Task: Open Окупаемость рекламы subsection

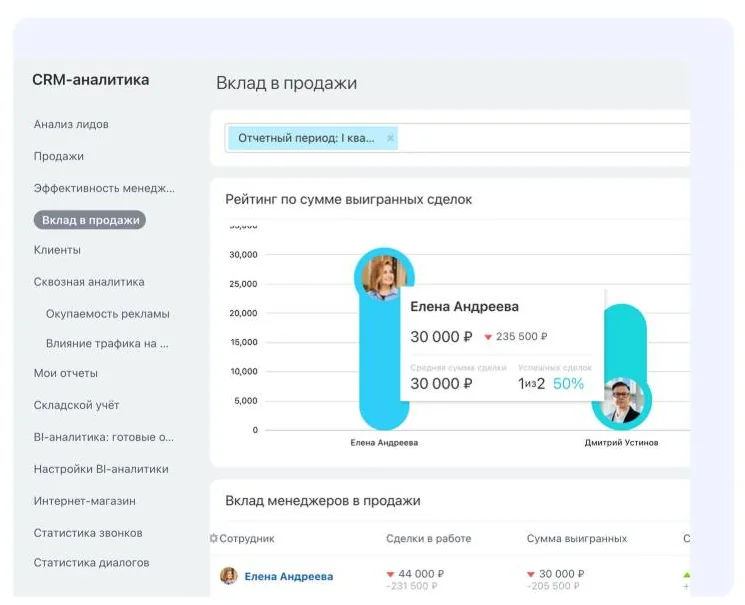Action: click(x=108, y=314)
